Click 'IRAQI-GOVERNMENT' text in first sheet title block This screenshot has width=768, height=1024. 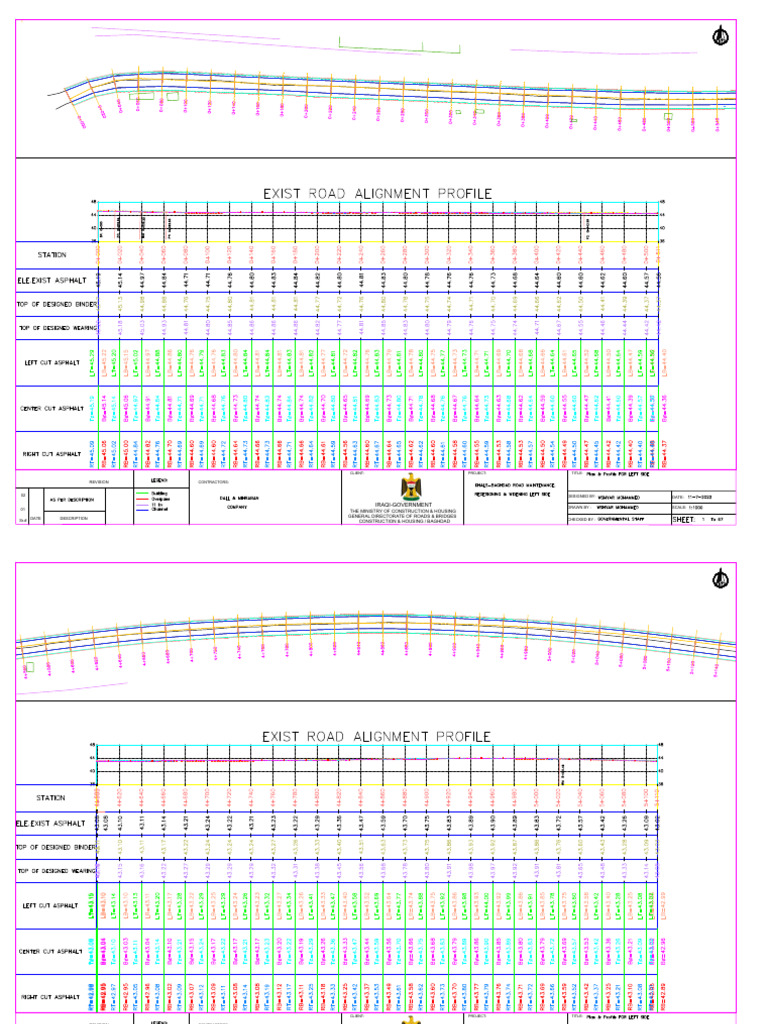(x=404, y=504)
